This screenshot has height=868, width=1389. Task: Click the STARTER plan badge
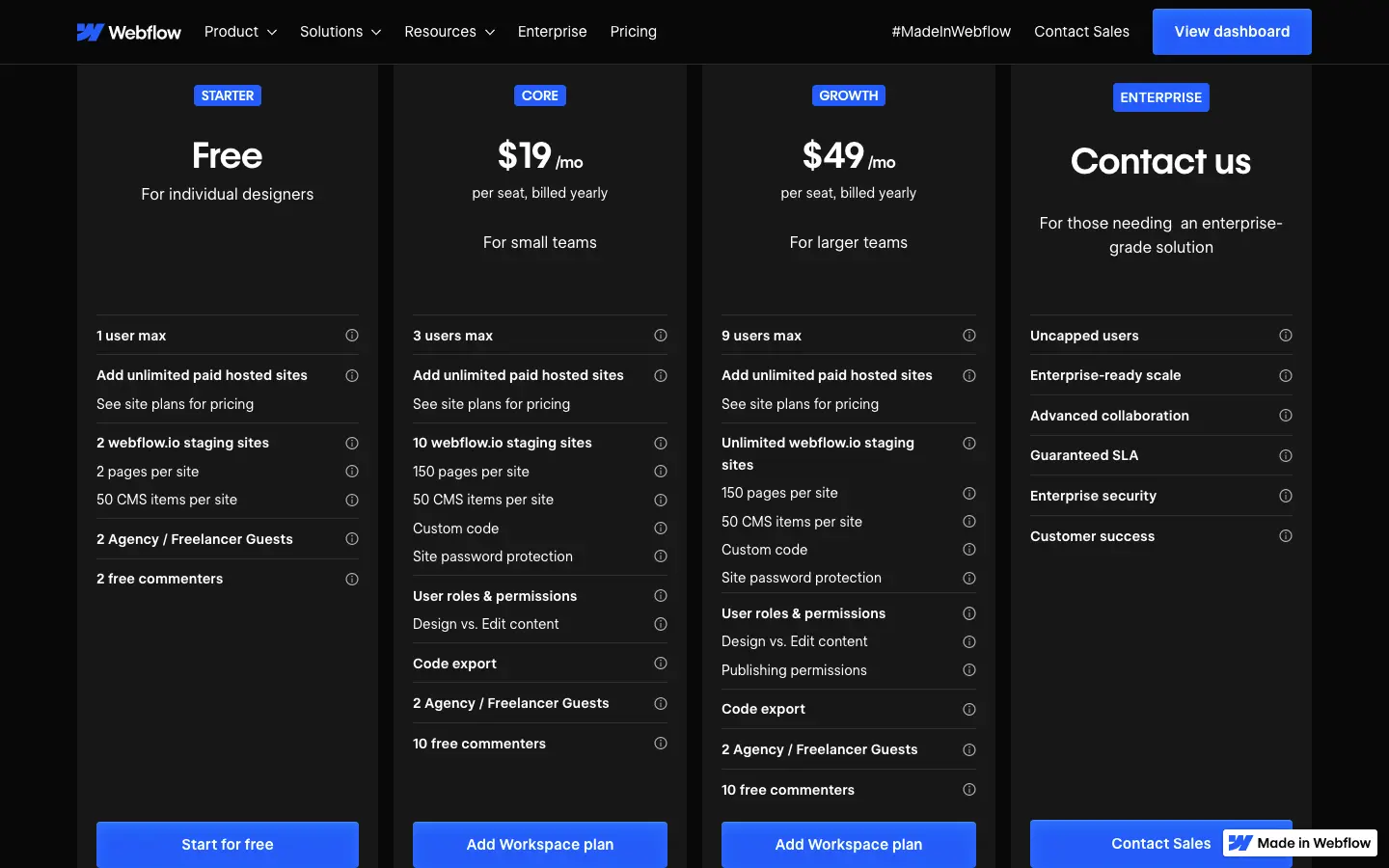coord(228,95)
